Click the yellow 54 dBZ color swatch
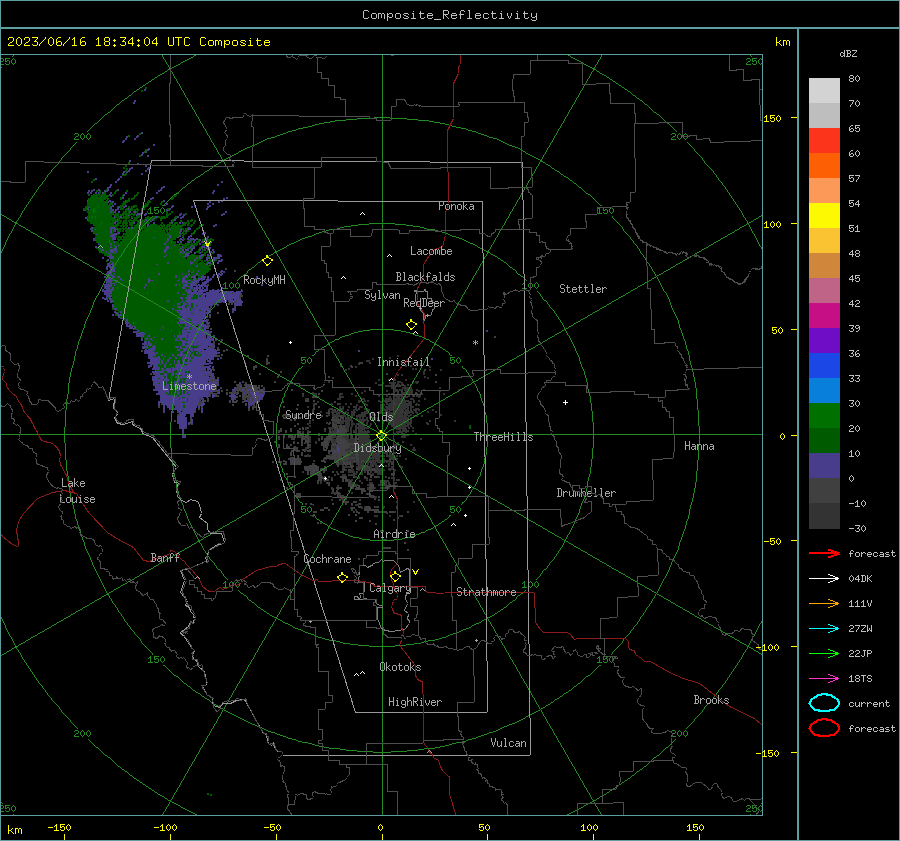Viewport: 900px width, 841px height. [x=824, y=215]
